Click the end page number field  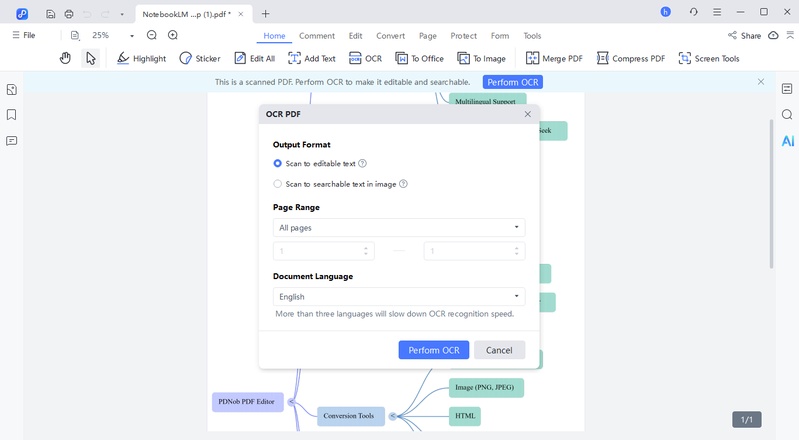pyautogui.click(x=474, y=251)
